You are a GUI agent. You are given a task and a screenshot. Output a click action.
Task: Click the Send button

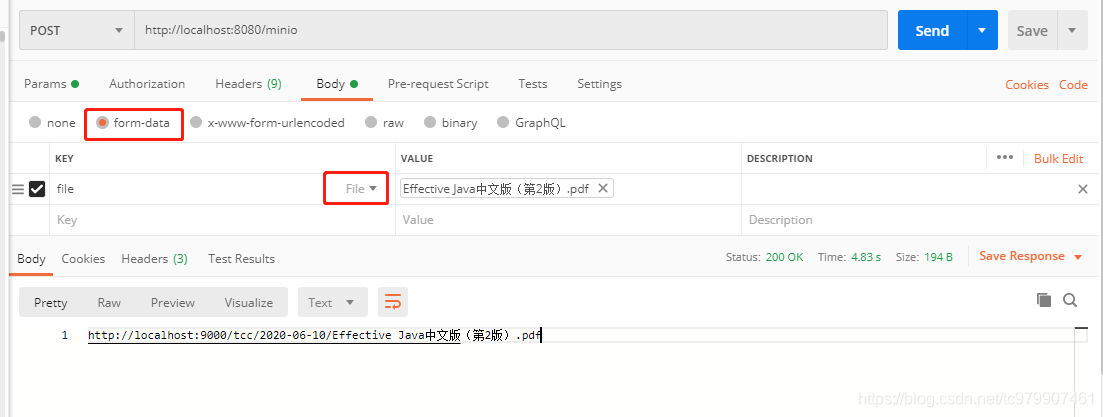pyautogui.click(x=931, y=30)
